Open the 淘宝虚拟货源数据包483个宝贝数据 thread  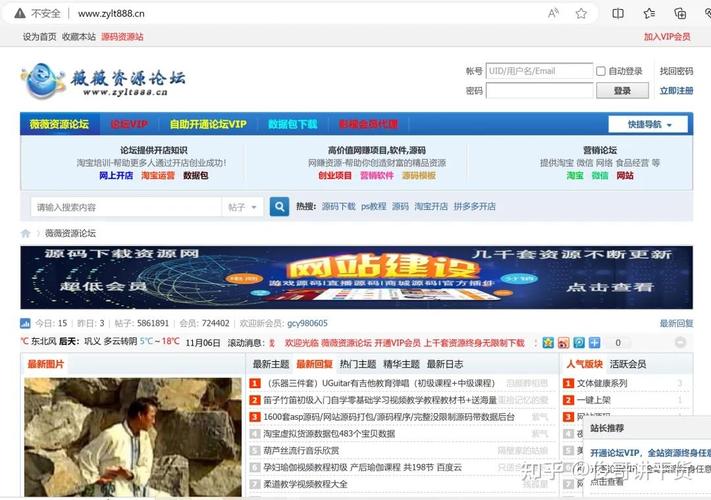329,434
